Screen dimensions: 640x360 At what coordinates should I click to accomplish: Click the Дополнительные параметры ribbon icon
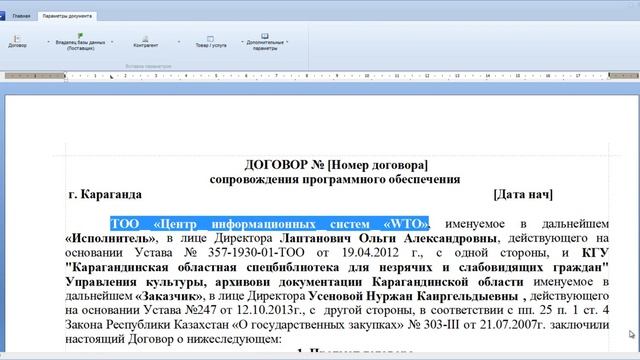click(265, 36)
